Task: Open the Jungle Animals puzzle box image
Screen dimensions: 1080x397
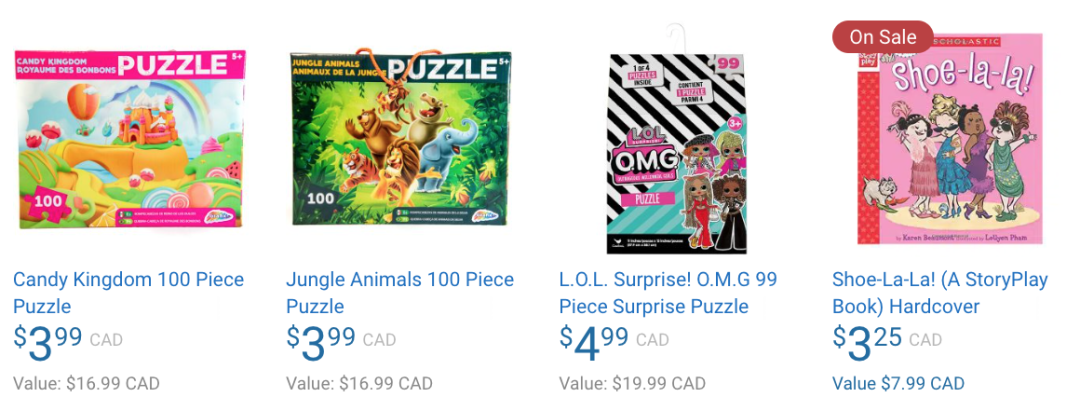Action: pyautogui.click(x=400, y=138)
